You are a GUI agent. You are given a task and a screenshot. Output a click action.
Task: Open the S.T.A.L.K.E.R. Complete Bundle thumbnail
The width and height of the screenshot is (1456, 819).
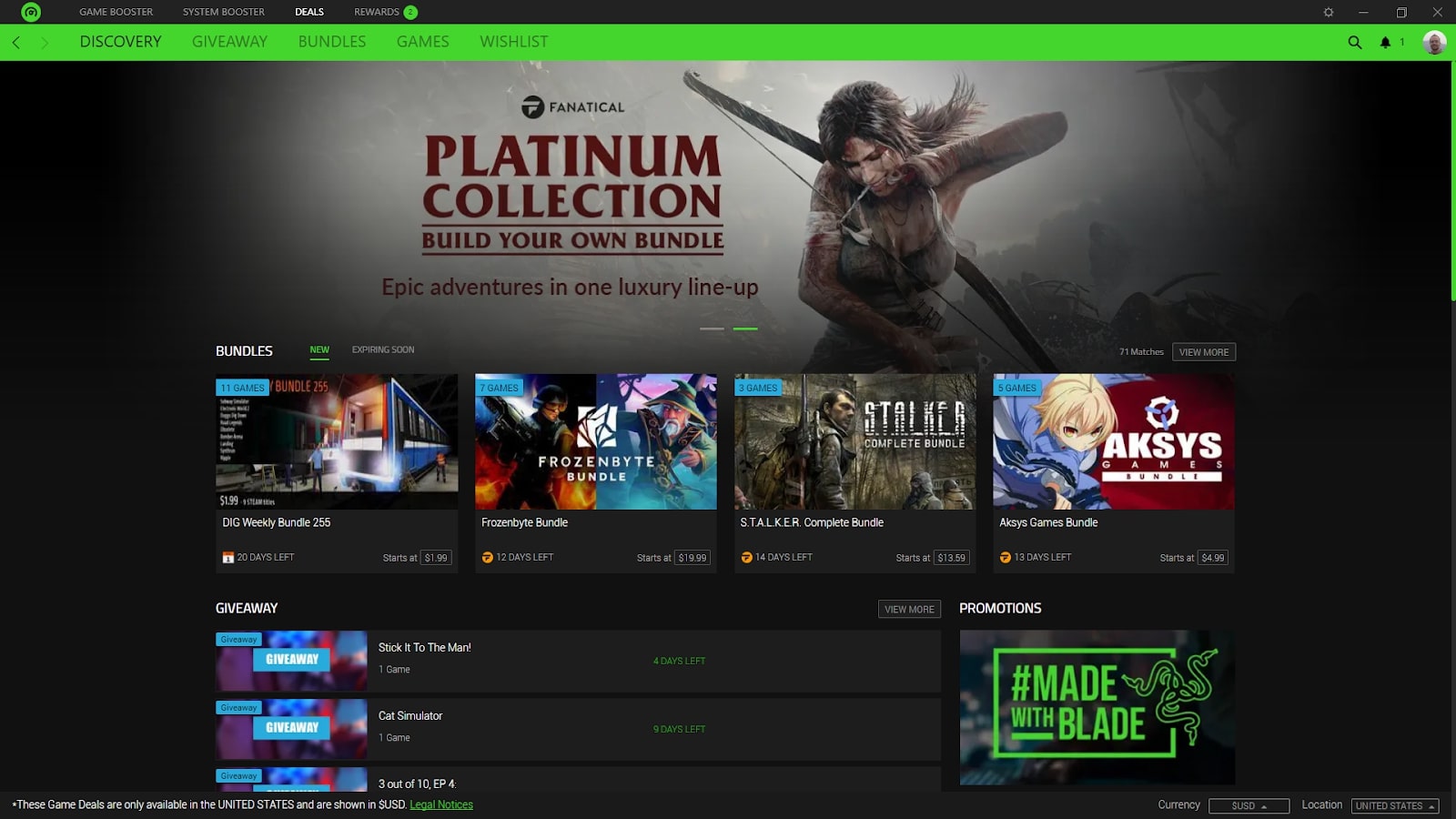coord(854,441)
